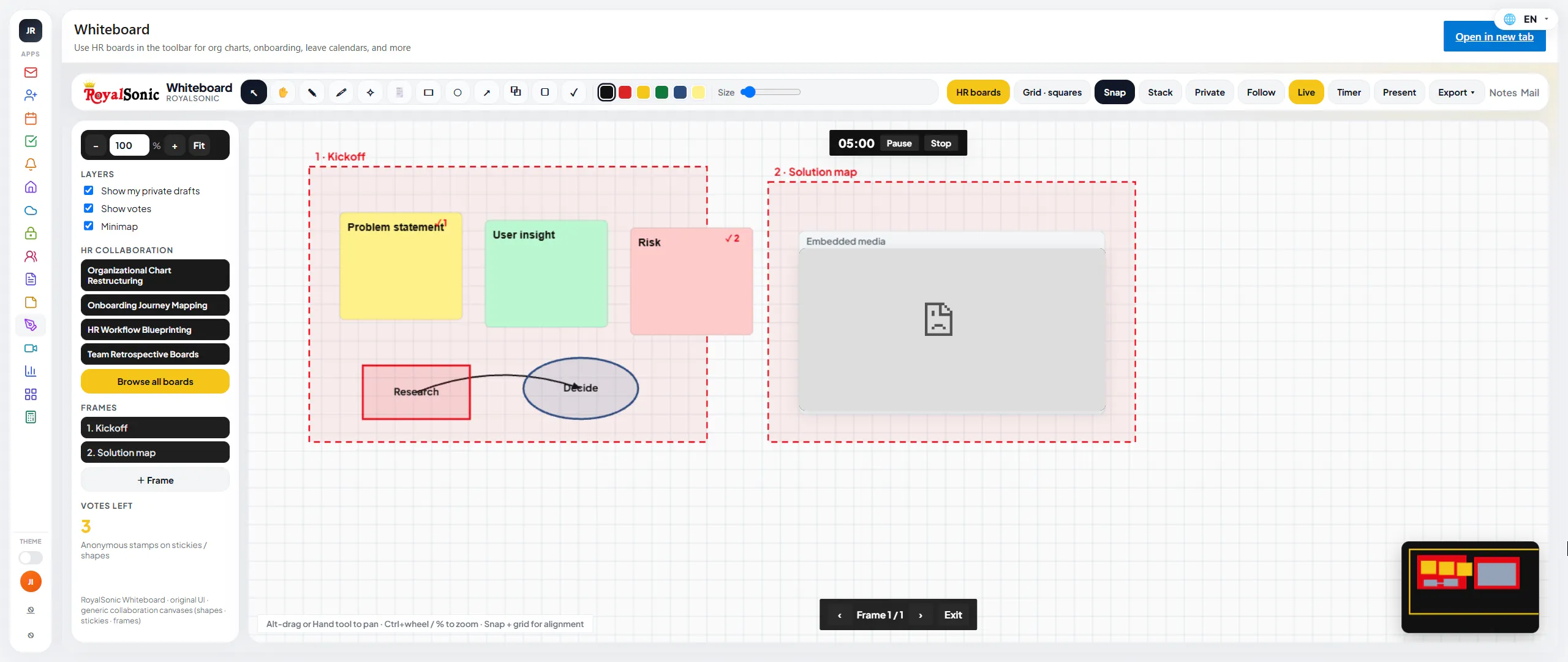Select the arrow connector tool
Viewport: 1568px width, 662px height.
[487, 93]
